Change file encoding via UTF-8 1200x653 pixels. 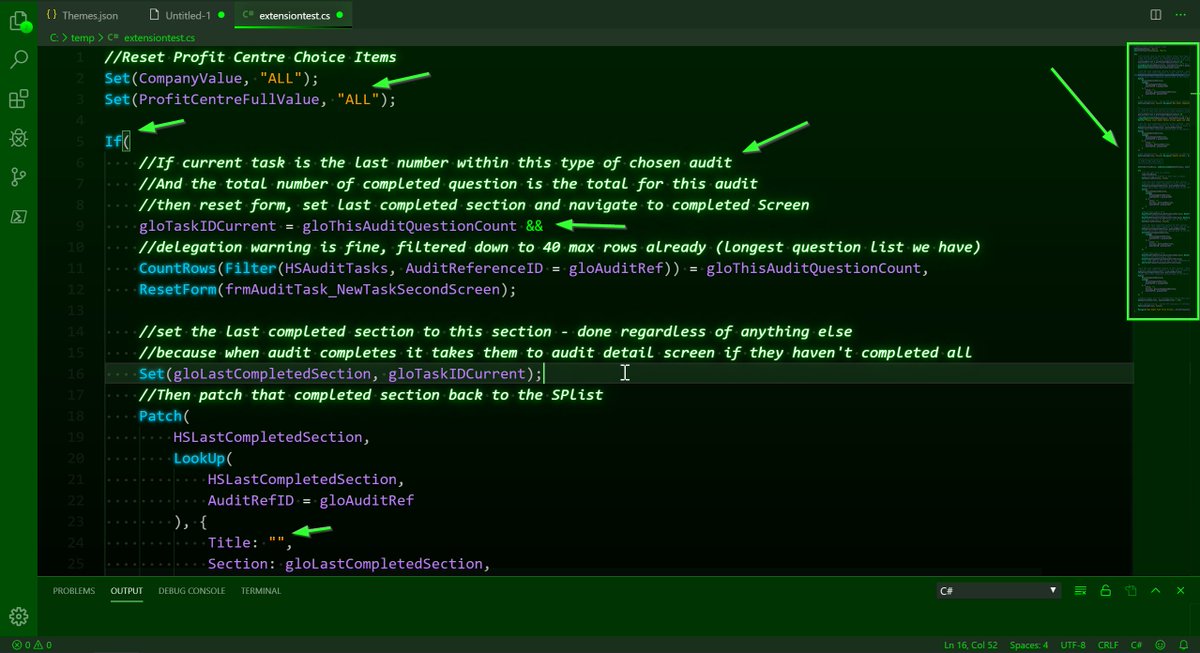point(1074,645)
